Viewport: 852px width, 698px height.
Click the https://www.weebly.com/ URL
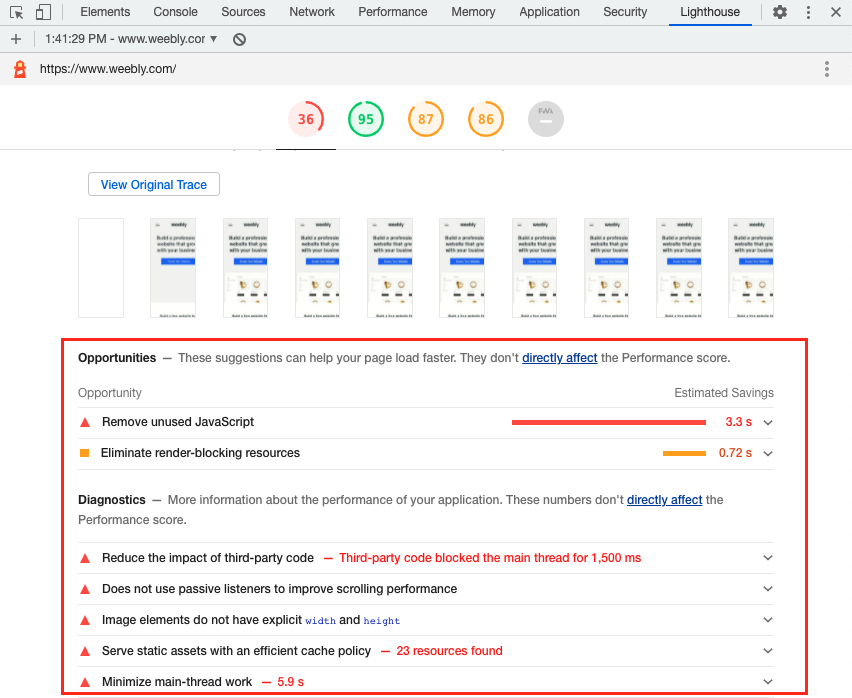pos(108,69)
